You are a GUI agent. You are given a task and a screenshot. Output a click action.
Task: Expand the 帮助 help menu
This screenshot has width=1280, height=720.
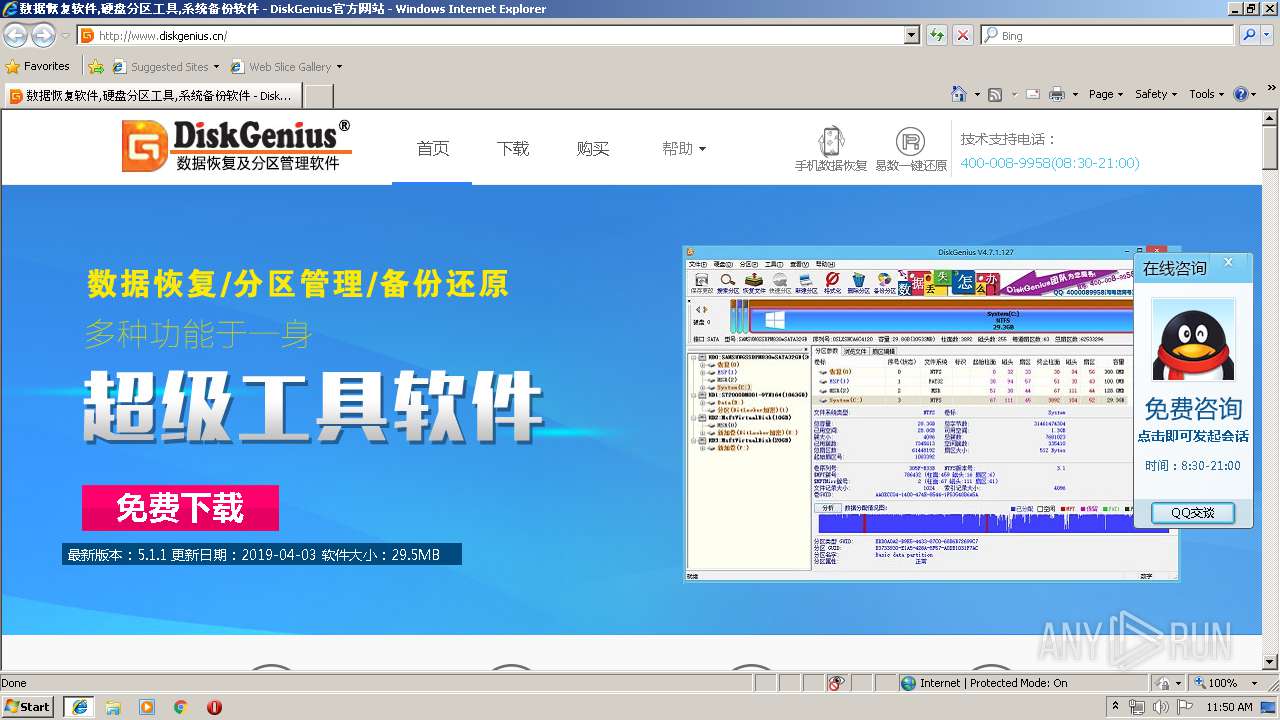(684, 148)
